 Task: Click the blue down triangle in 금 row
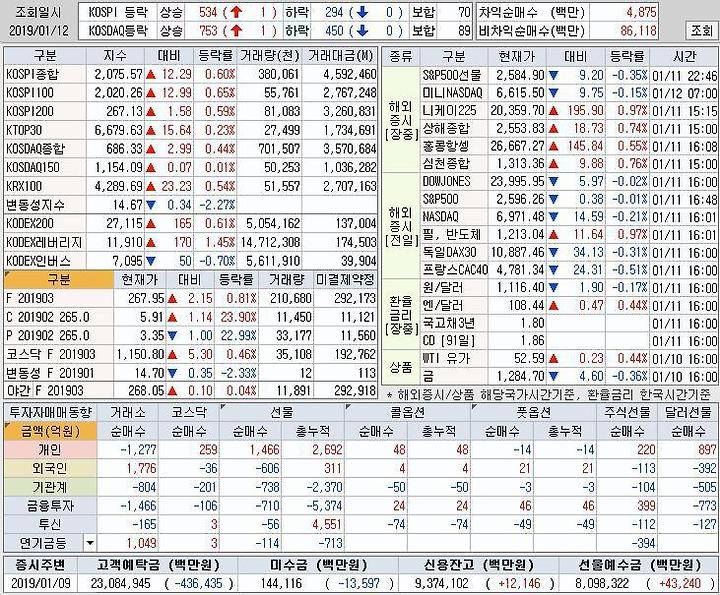(553, 377)
